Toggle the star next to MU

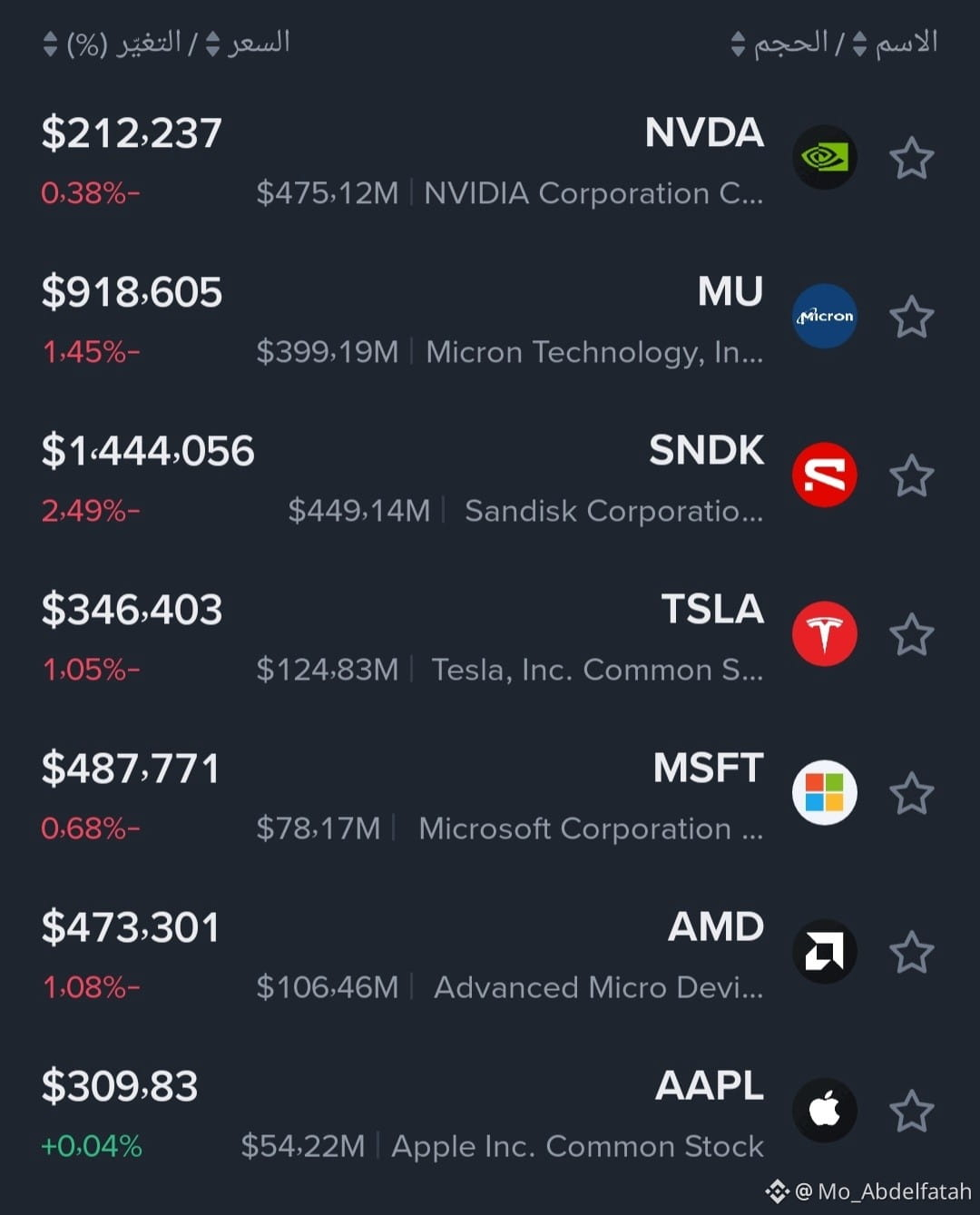click(911, 317)
